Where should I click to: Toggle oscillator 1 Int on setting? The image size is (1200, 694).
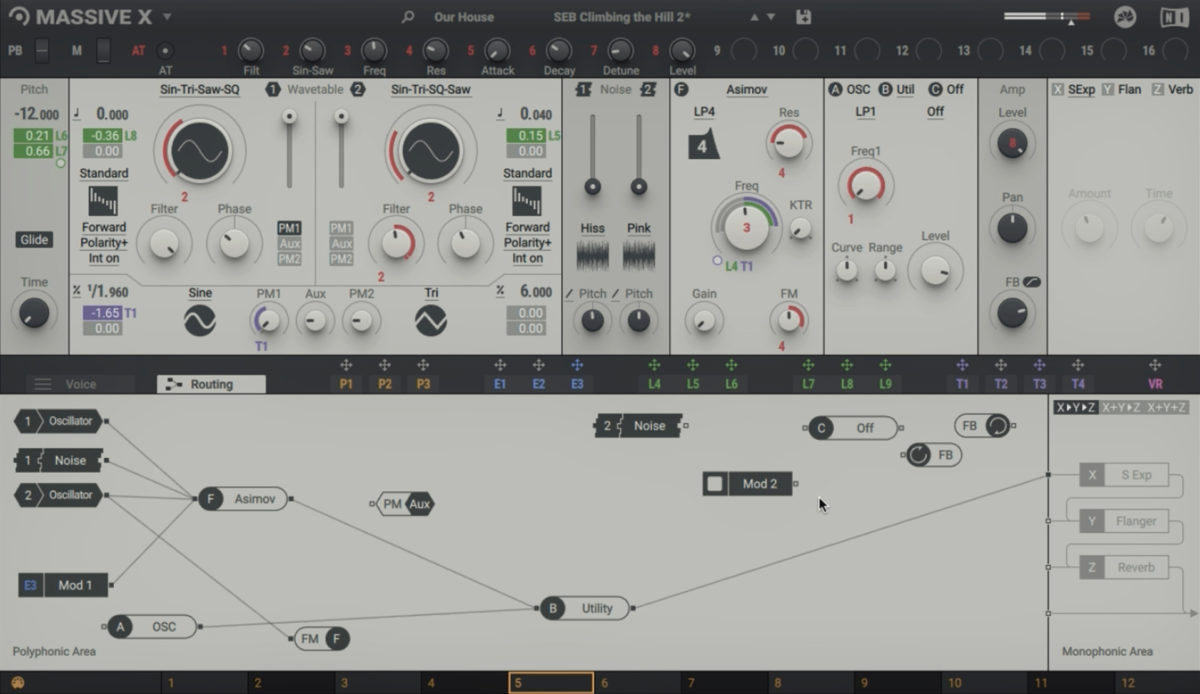tap(104, 259)
